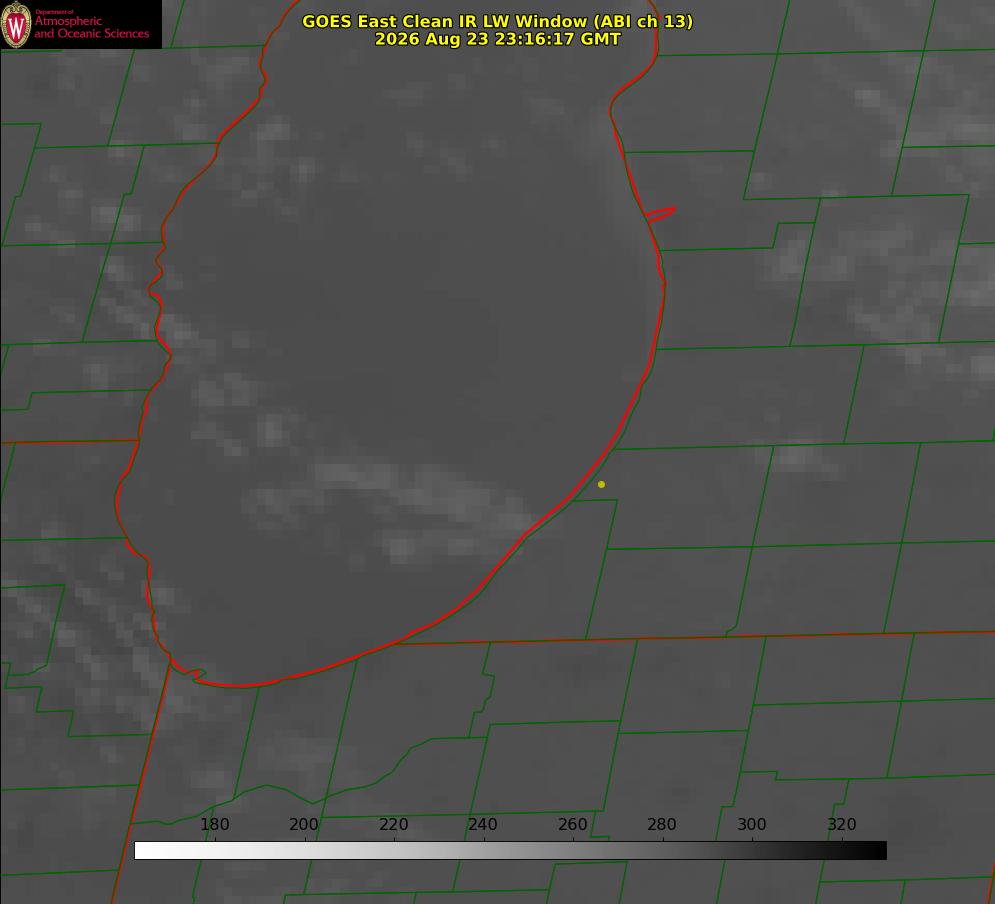Click the University of Wisconsin crest logo

pyautogui.click(x=16, y=24)
